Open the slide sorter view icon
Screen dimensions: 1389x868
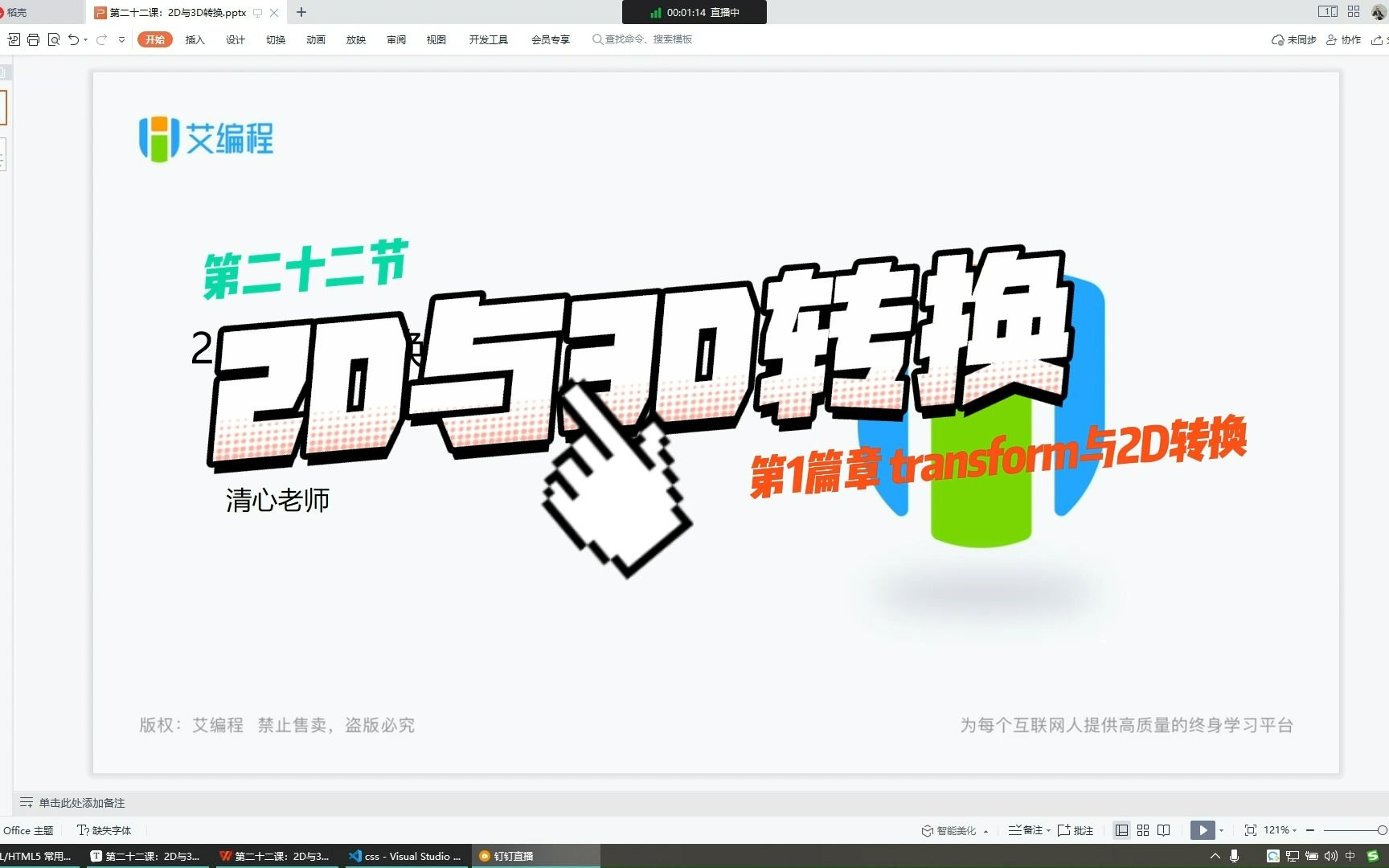(x=1143, y=830)
